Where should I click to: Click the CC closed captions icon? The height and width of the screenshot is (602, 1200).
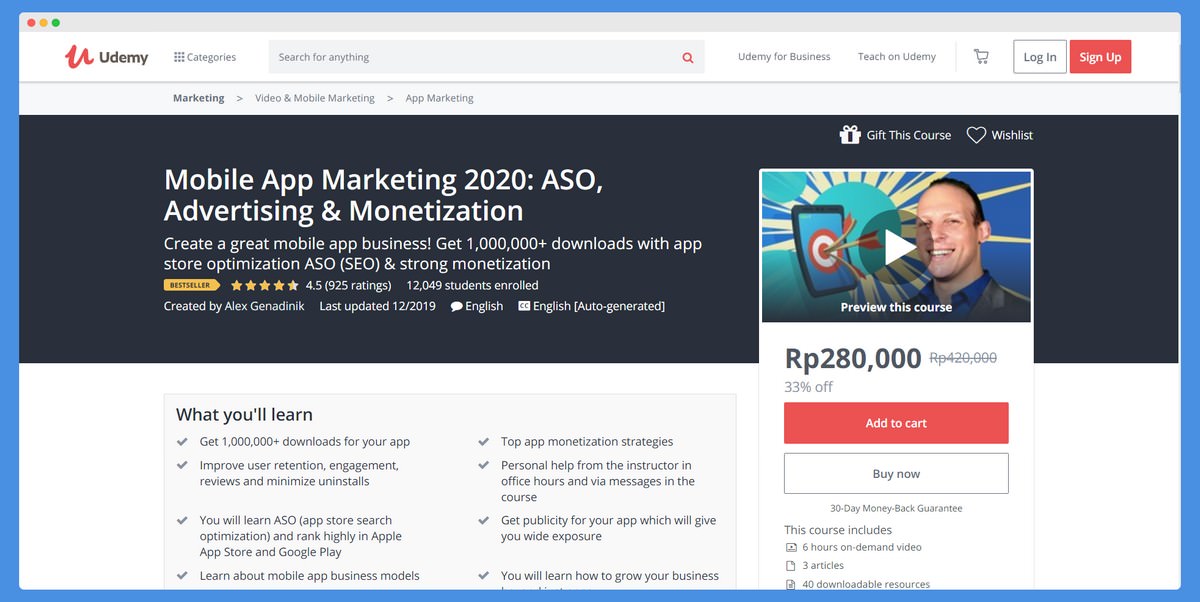pos(524,306)
